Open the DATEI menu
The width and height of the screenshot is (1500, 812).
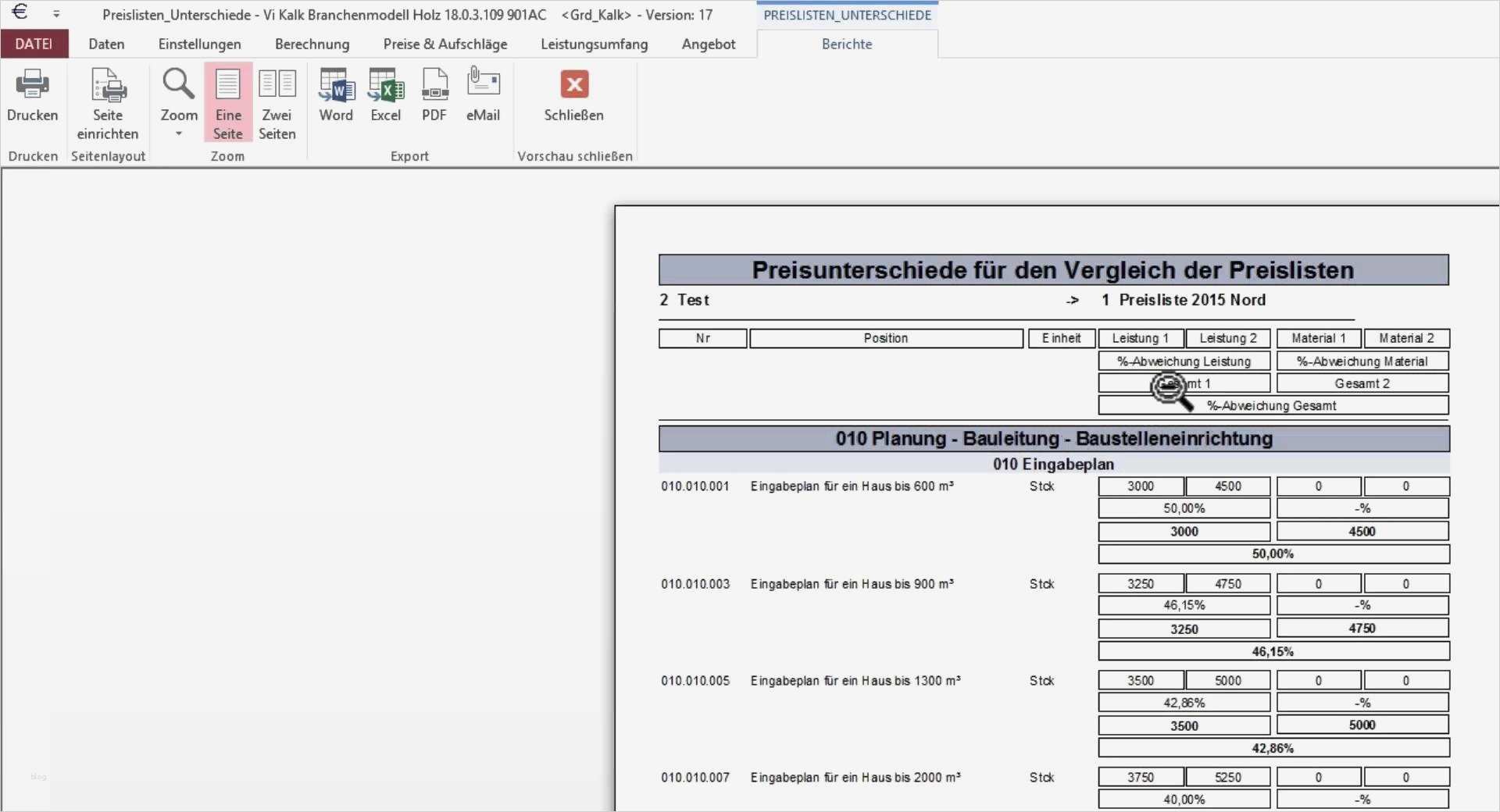tap(34, 44)
